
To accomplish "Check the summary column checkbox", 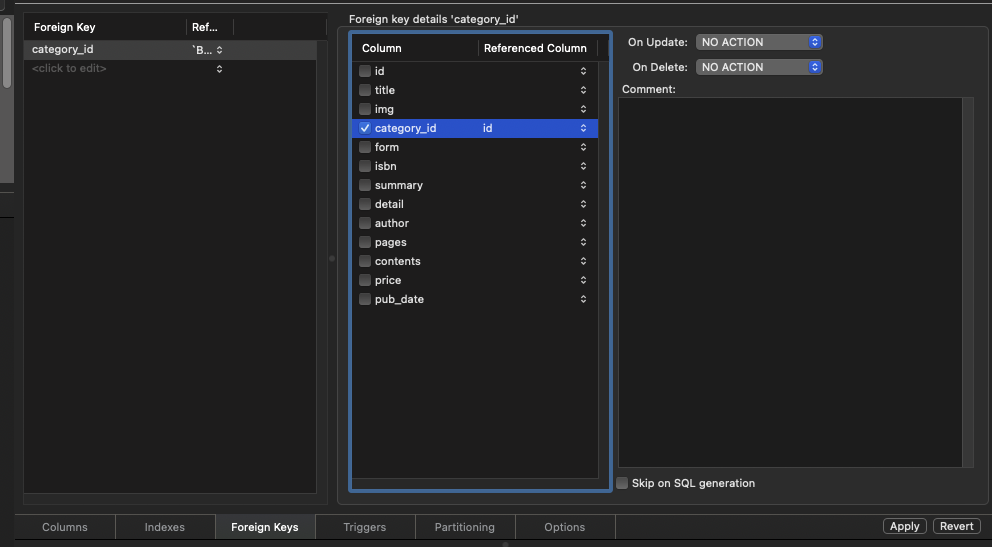I will click(364, 185).
